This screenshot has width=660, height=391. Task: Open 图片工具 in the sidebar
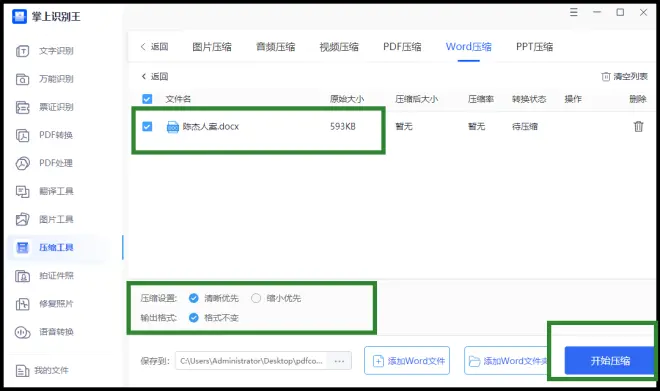(45, 219)
